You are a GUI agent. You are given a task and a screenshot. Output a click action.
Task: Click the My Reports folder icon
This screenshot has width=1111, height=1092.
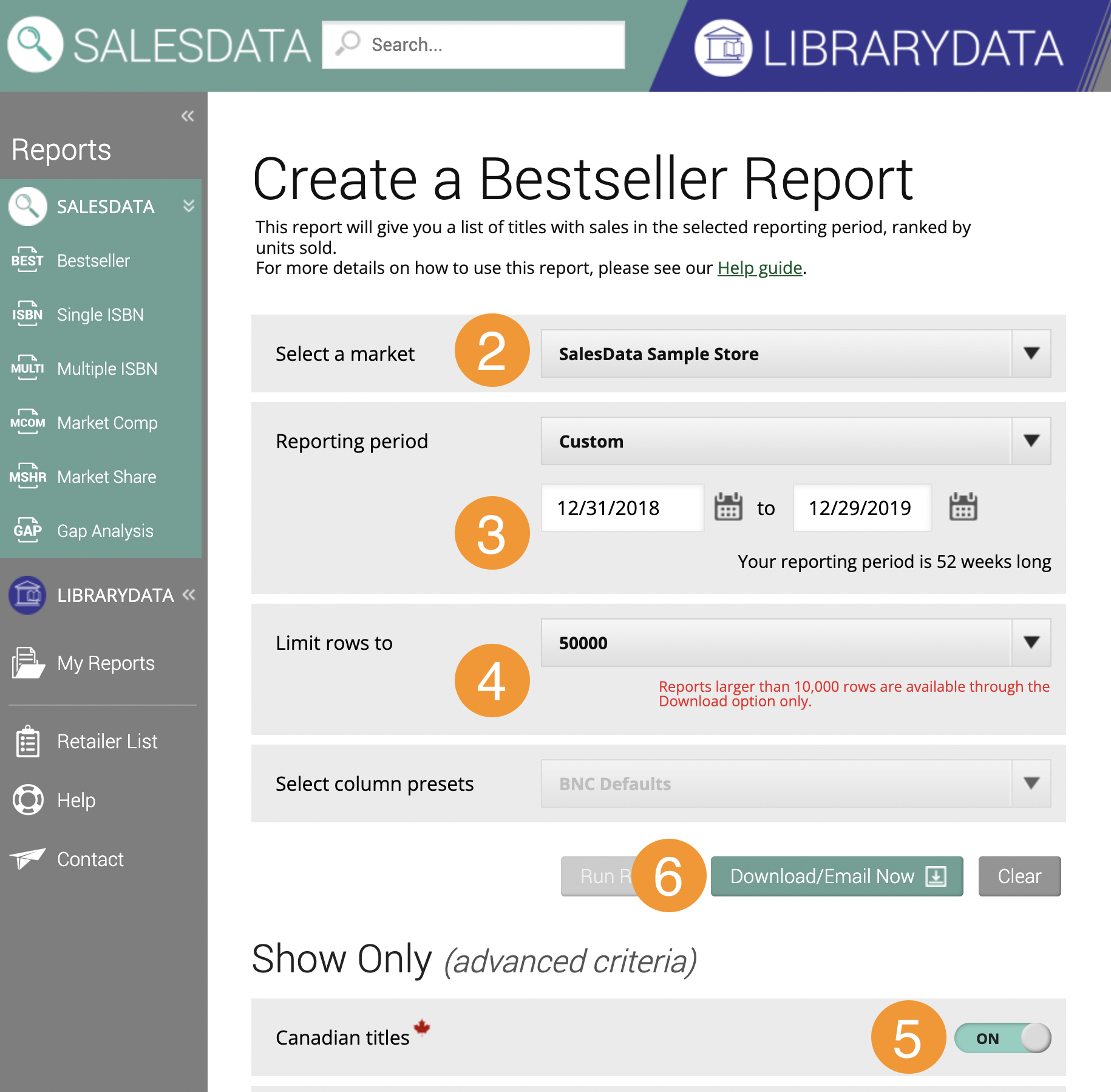(x=28, y=663)
